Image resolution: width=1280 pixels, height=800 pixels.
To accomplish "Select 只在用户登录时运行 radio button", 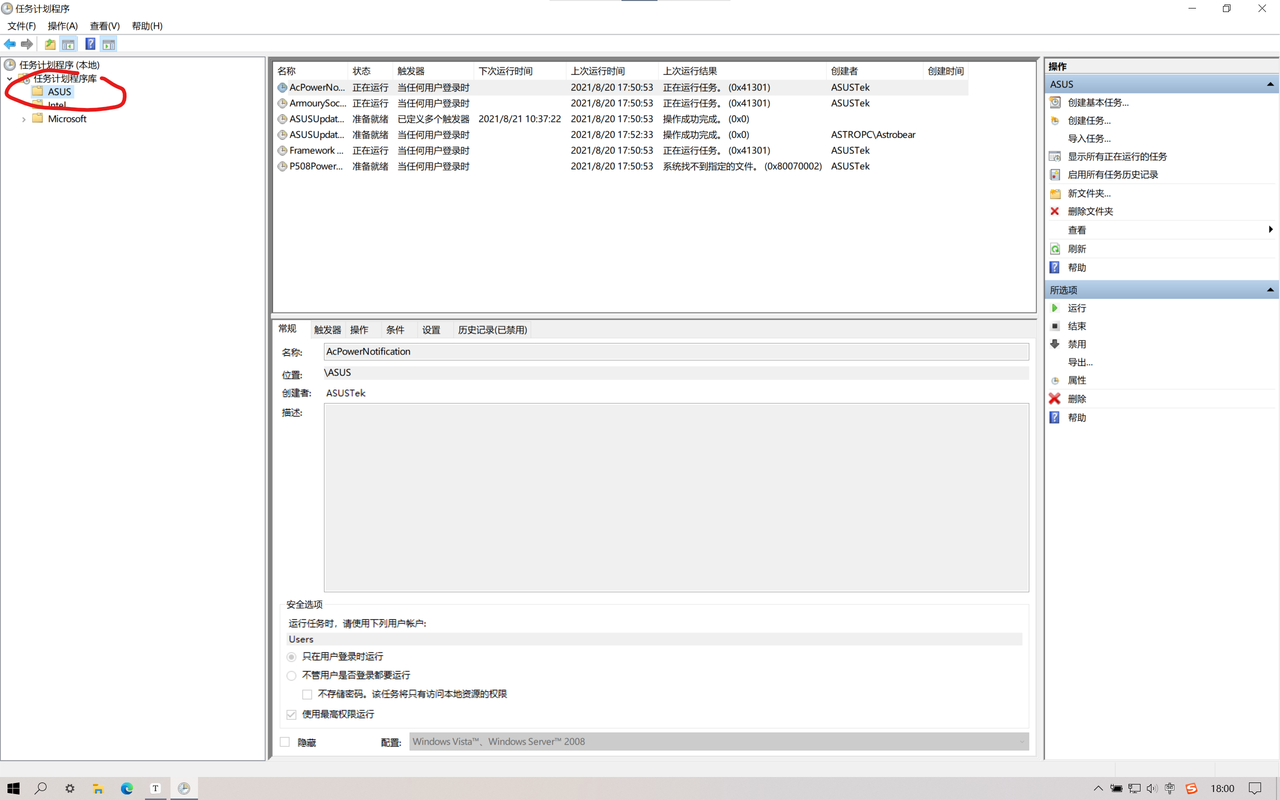I will [x=292, y=657].
